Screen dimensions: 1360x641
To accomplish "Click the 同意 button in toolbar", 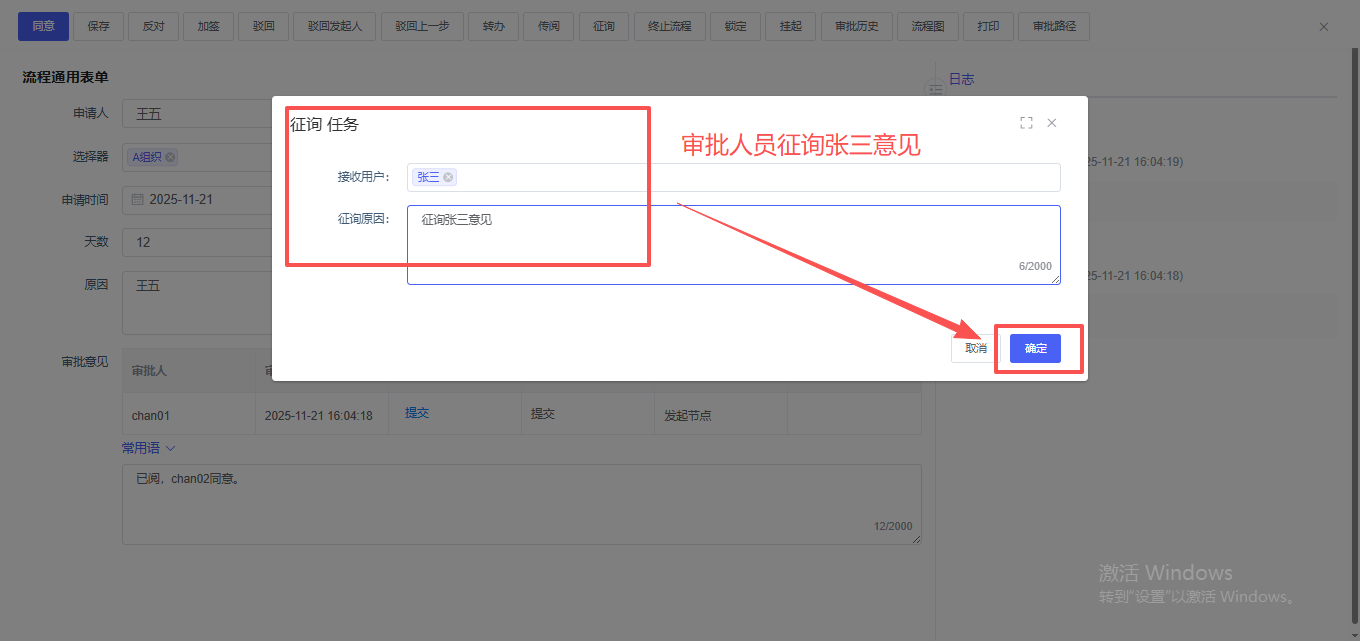I will [x=43, y=27].
